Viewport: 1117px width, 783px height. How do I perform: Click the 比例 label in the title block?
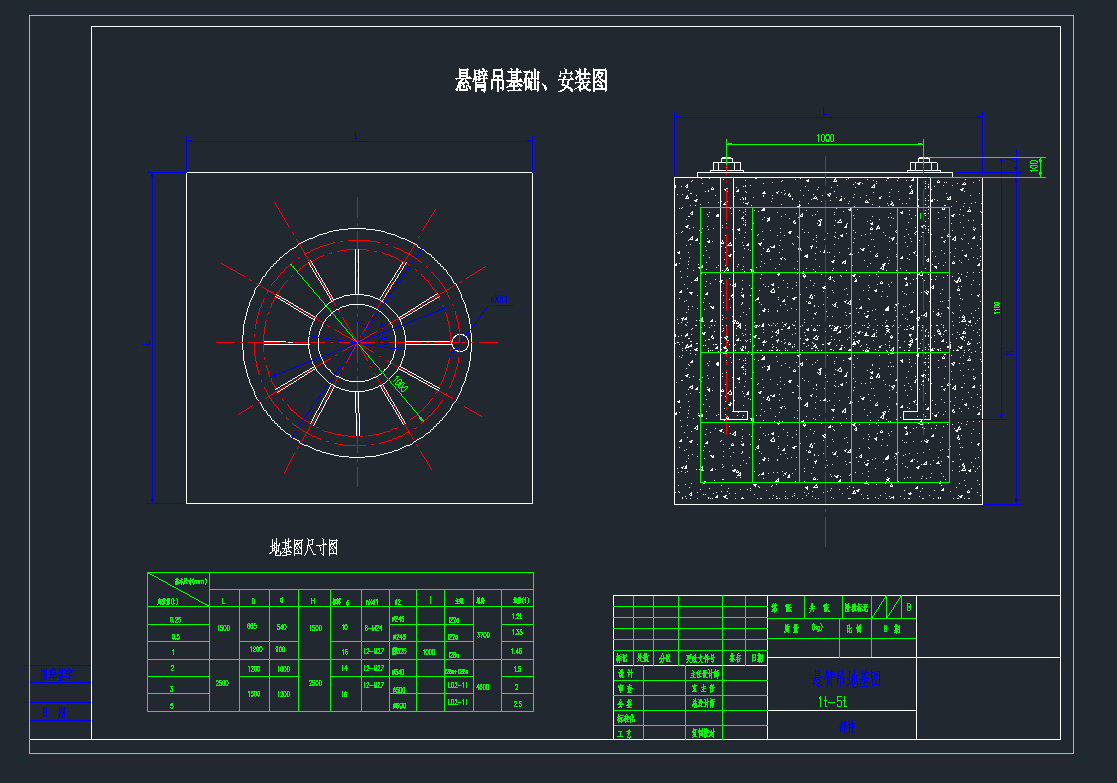click(855, 629)
